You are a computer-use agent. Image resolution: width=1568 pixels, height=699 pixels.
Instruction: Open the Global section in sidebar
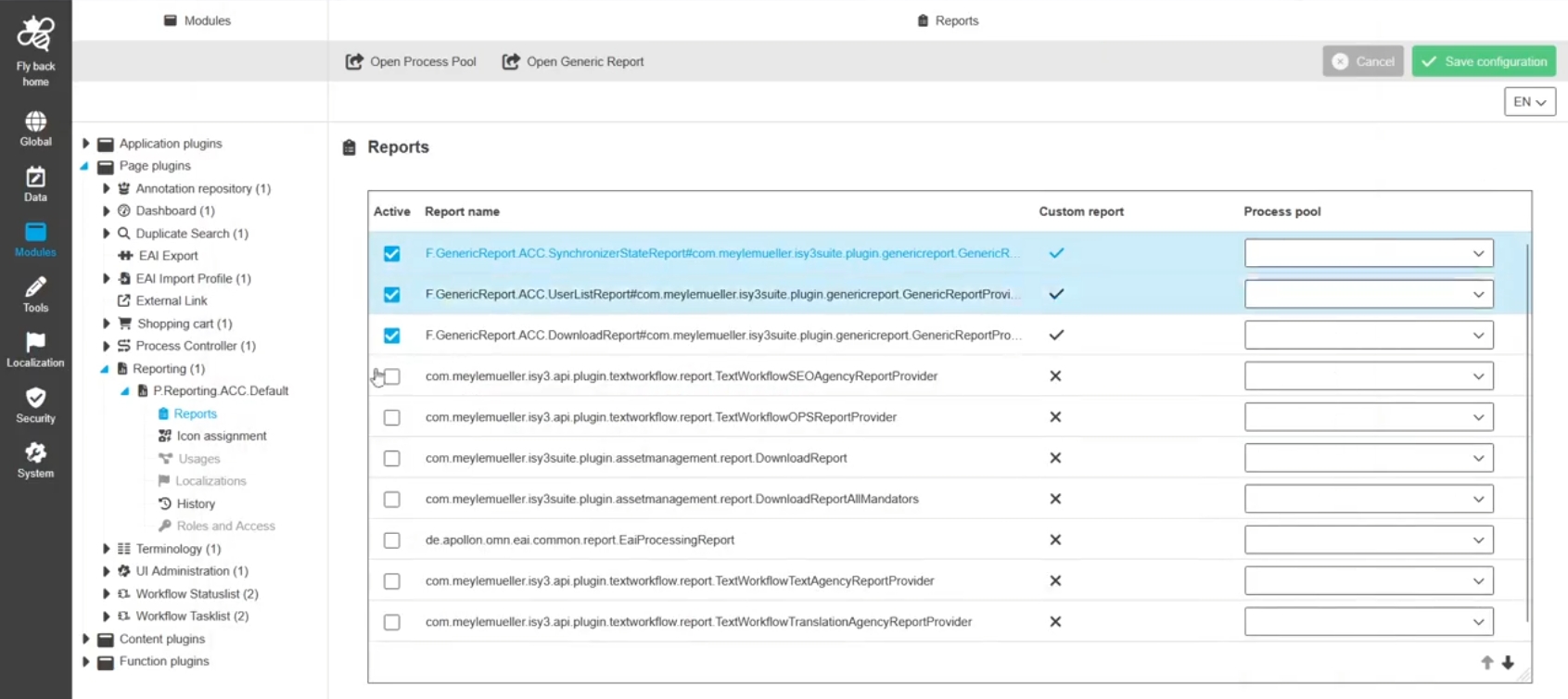pos(35,122)
